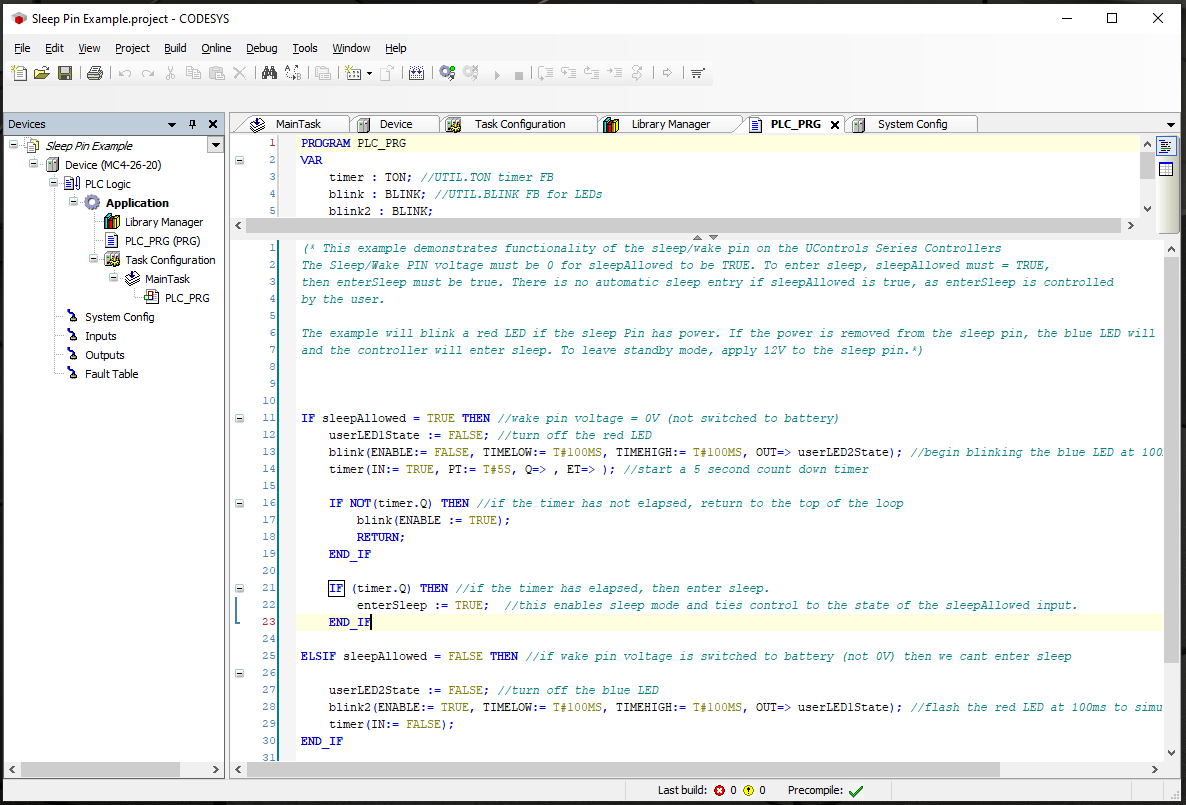Click the Login (gear) toolbar icon
Image resolution: width=1186 pixels, height=805 pixels.
pos(446,73)
